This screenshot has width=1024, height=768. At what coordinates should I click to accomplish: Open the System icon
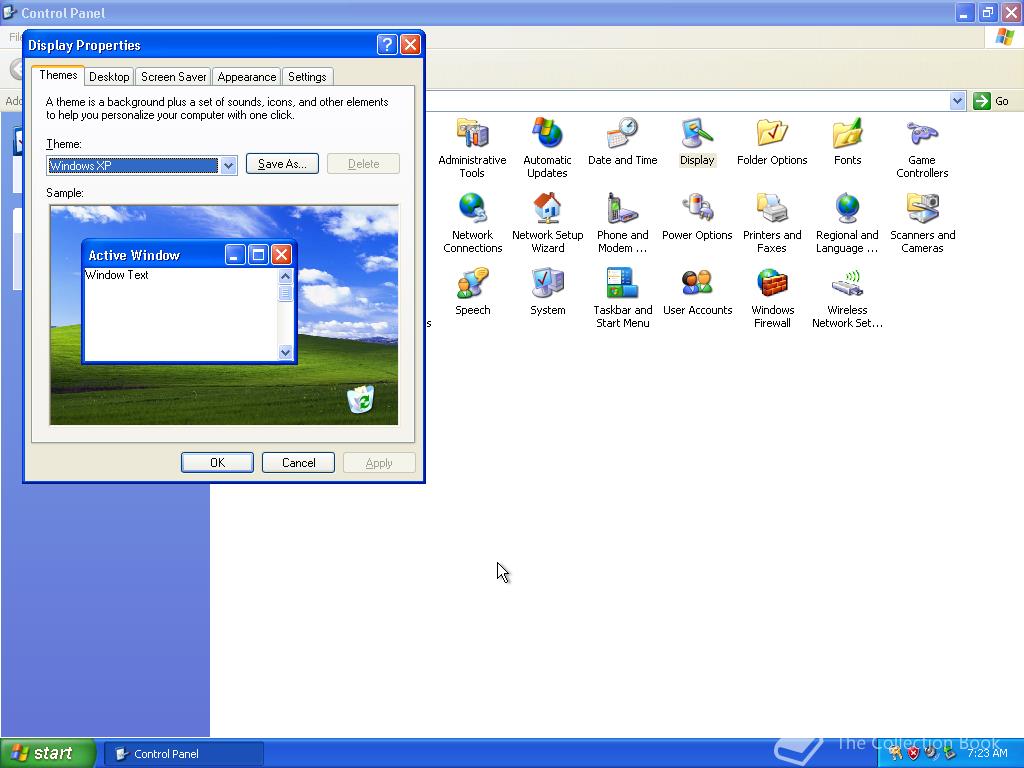pyautogui.click(x=547, y=283)
